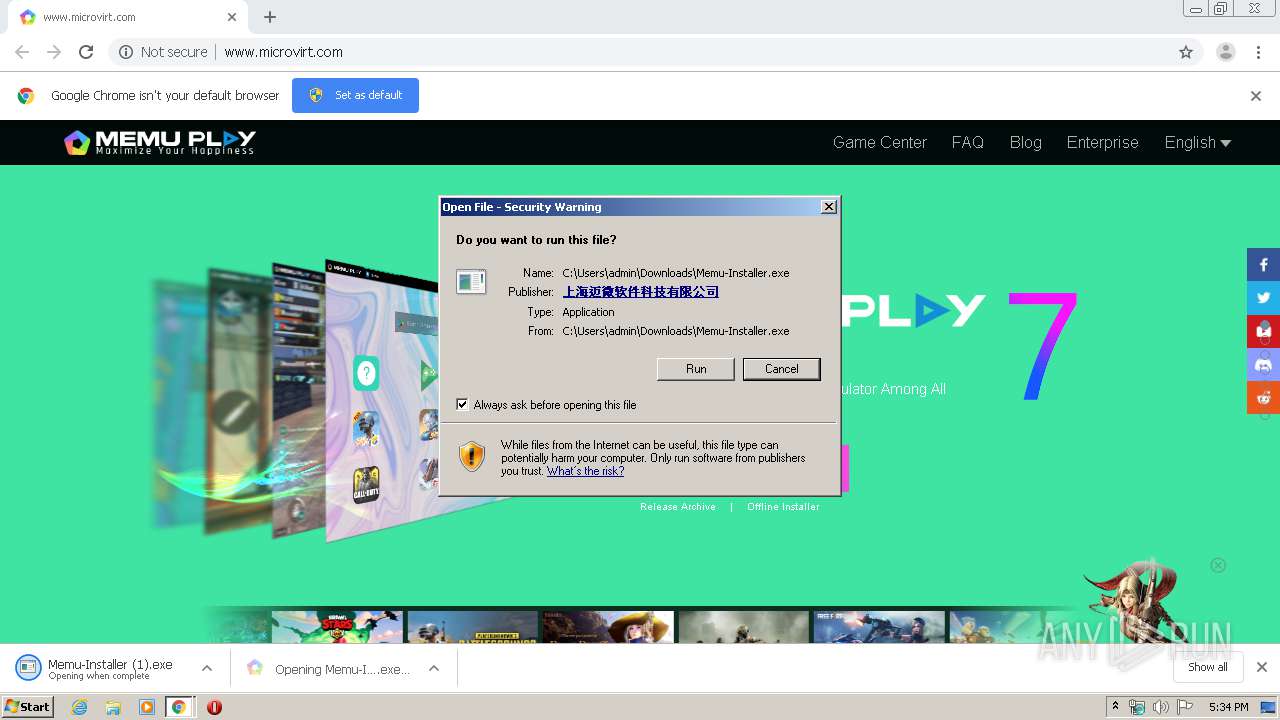The image size is (1280, 720).
Task: Open the FAQ page
Action: [x=967, y=142]
